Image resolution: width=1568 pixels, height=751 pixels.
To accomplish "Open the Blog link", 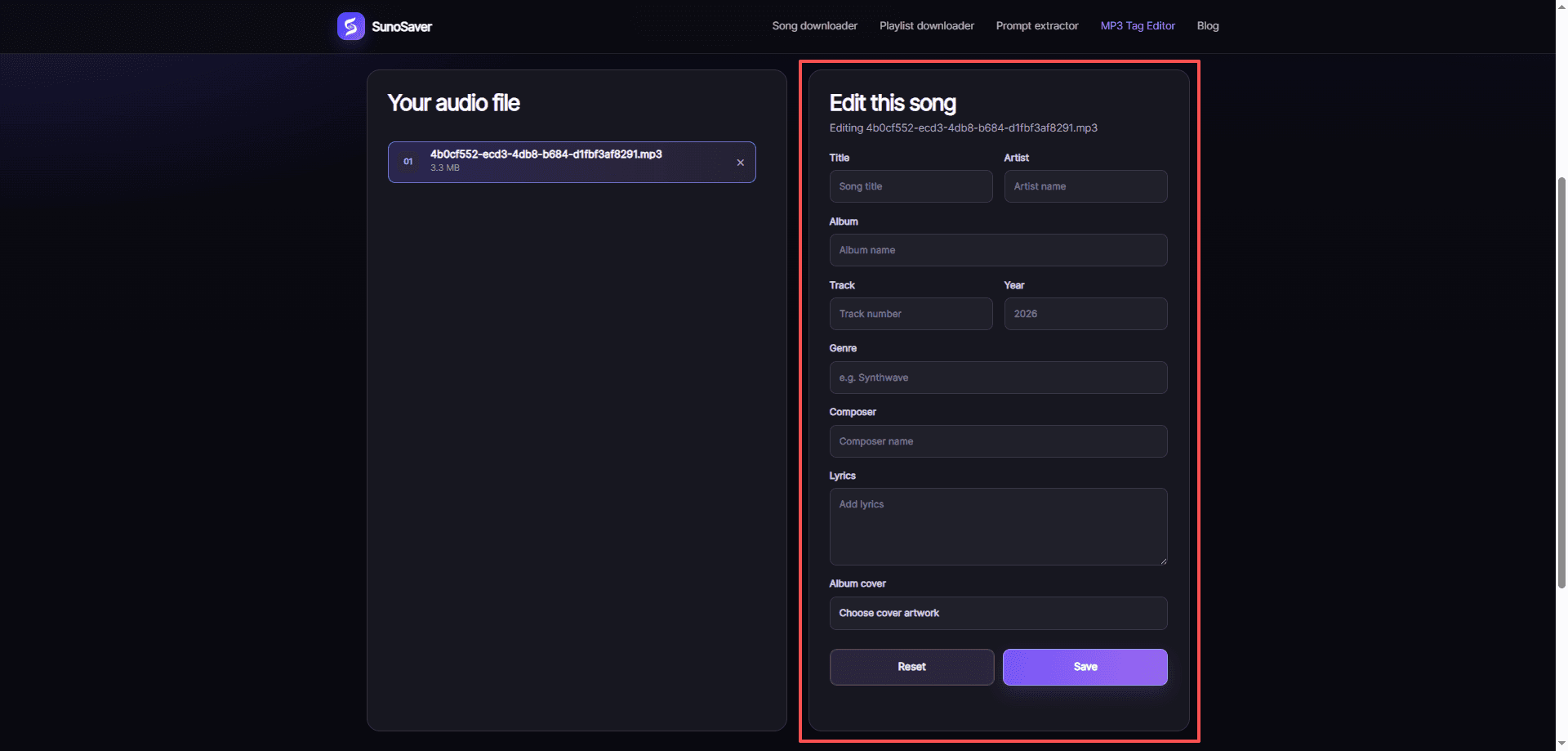I will (1207, 26).
